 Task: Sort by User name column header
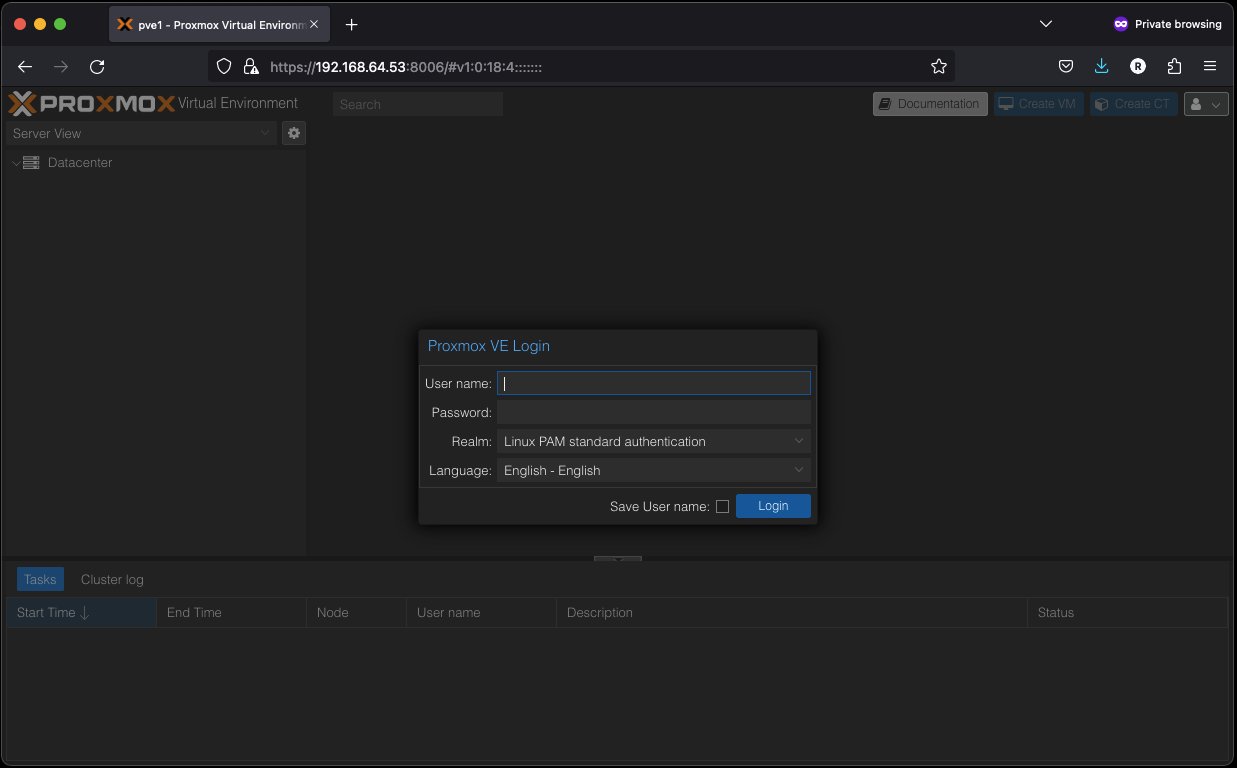(481, 612)
